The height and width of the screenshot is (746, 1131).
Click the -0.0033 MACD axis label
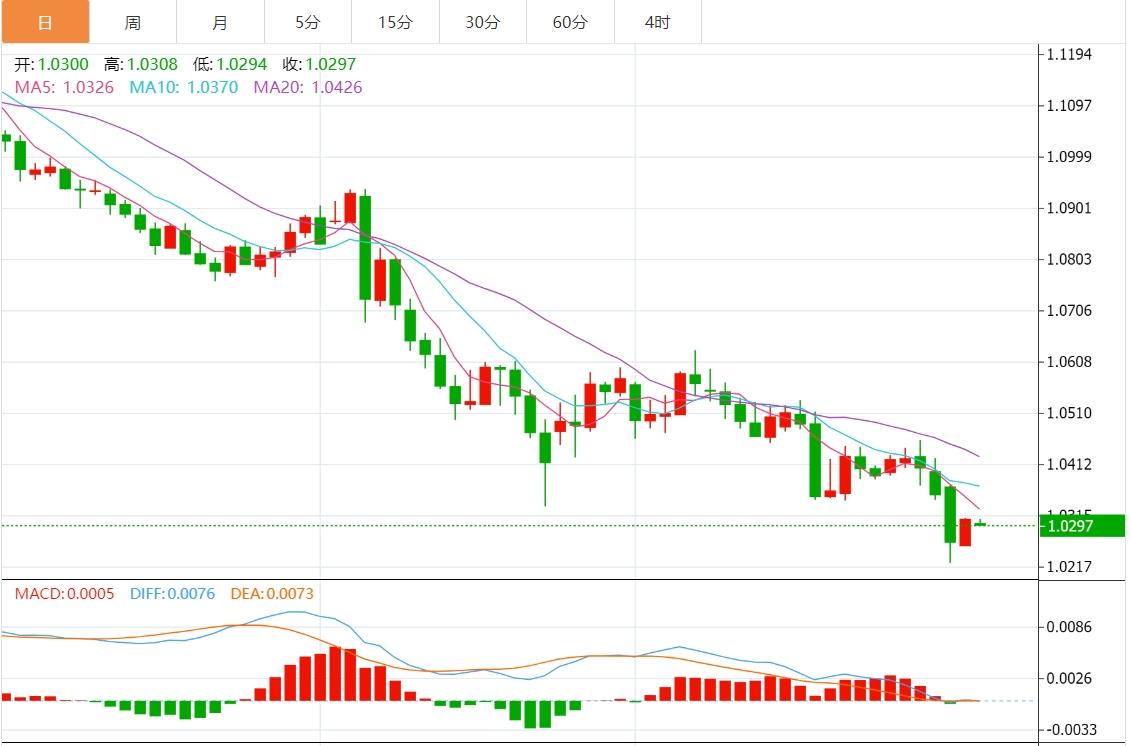coord(1070,729)
